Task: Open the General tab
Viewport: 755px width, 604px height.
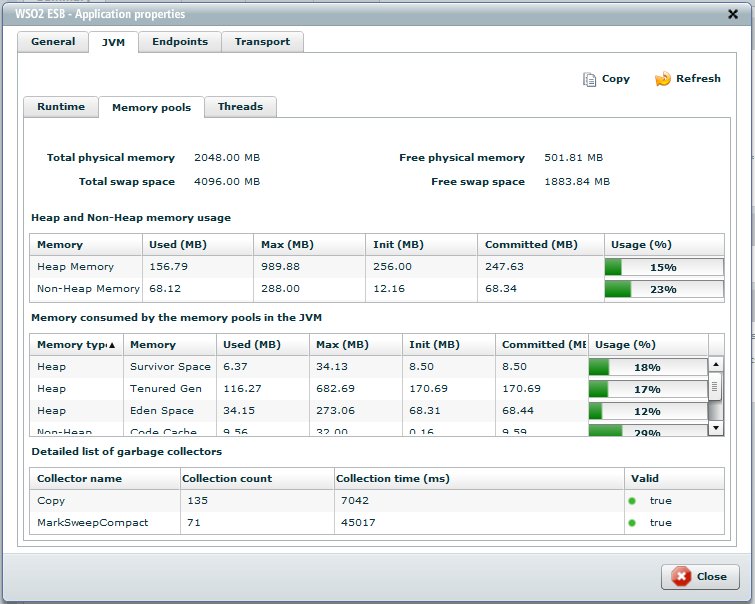Action: coord(53,42)
